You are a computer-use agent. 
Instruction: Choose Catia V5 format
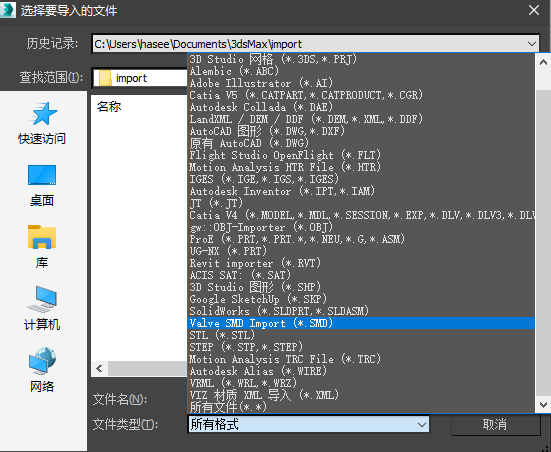tap(361, 95)
